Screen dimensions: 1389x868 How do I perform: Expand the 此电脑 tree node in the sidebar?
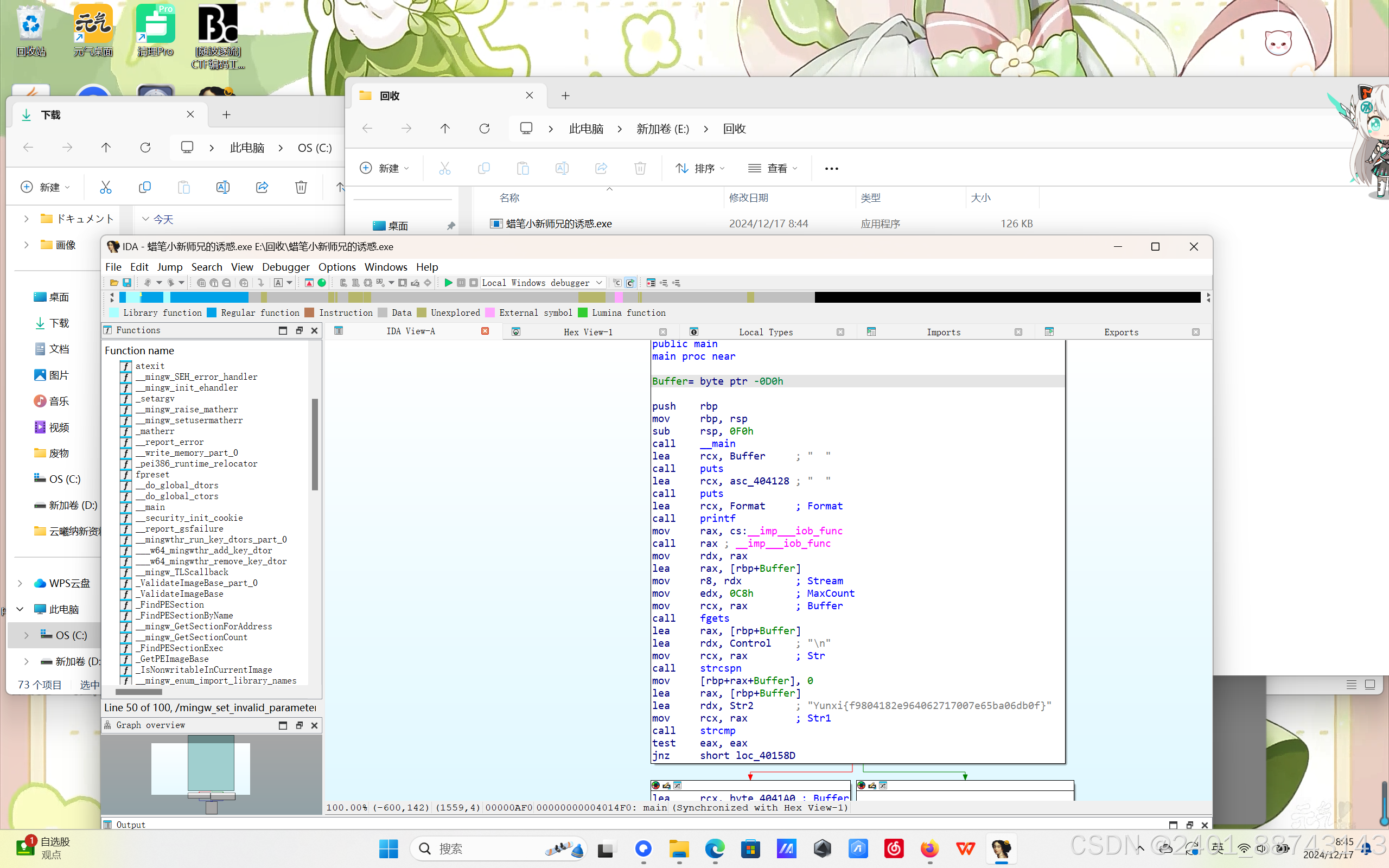(x=20, y=609)
